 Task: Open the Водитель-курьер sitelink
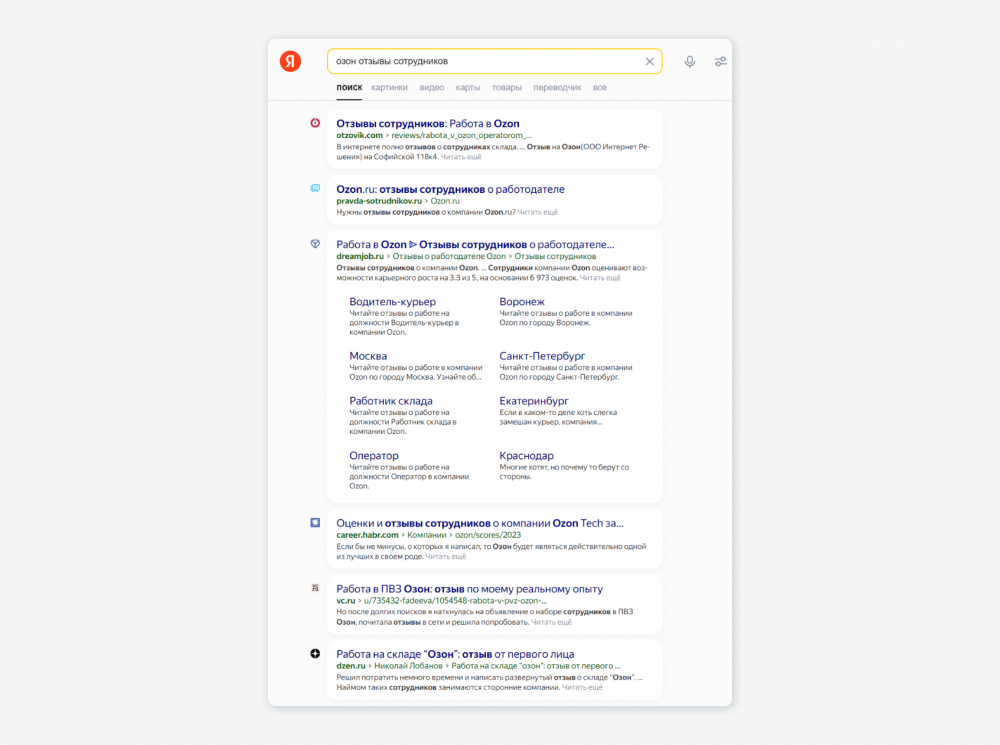tap(392, 301)
